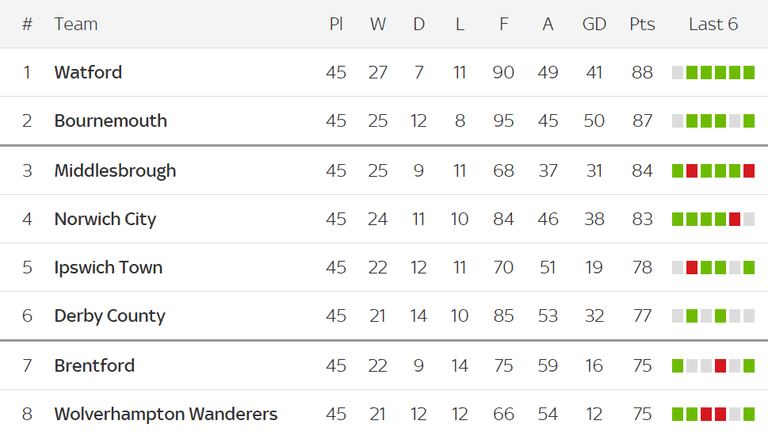
Task: Click Watford's most recent green form square
Action: click(749, 72)
